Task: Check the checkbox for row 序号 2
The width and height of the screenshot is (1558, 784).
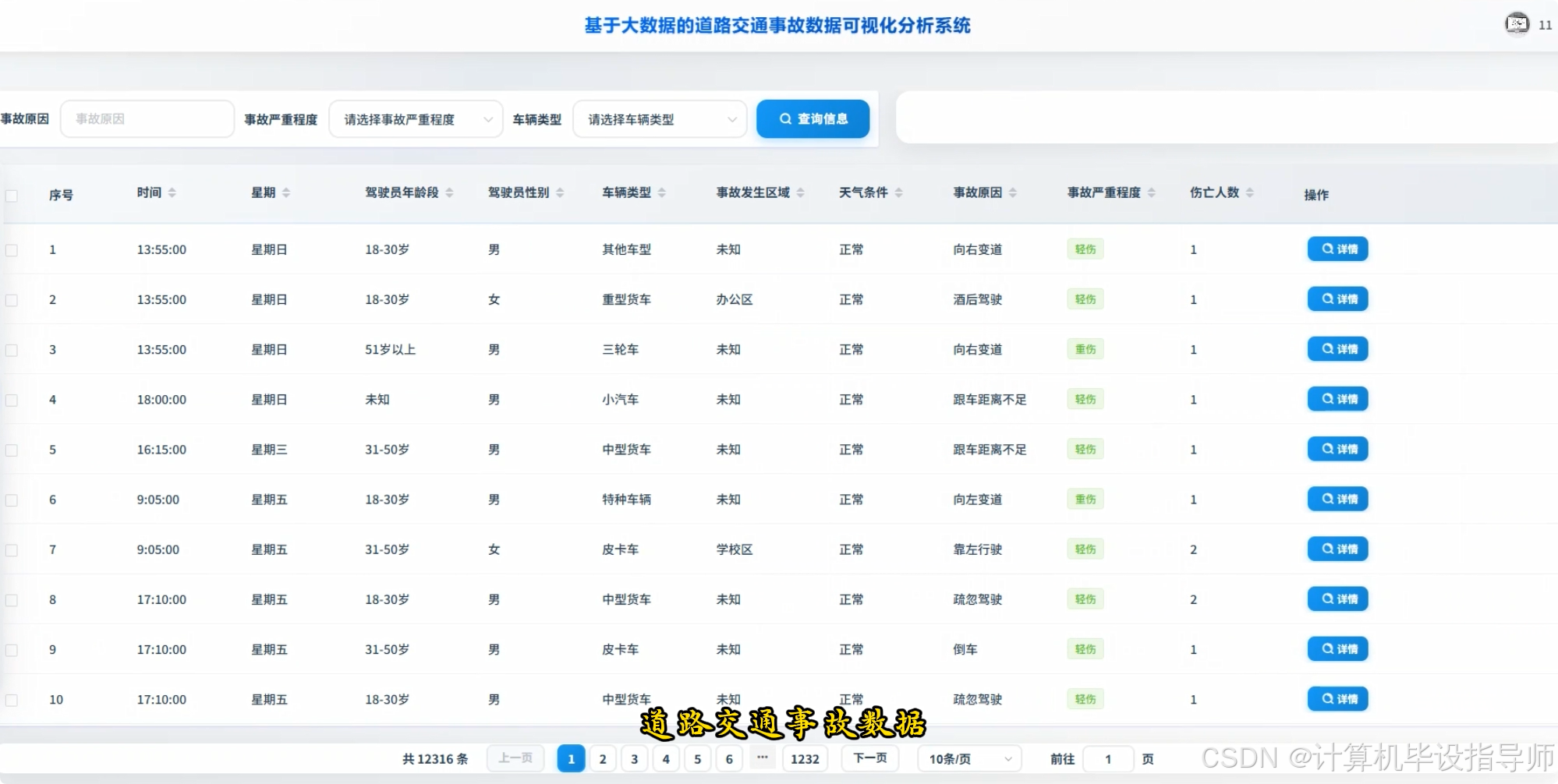Action: (11, 299)
